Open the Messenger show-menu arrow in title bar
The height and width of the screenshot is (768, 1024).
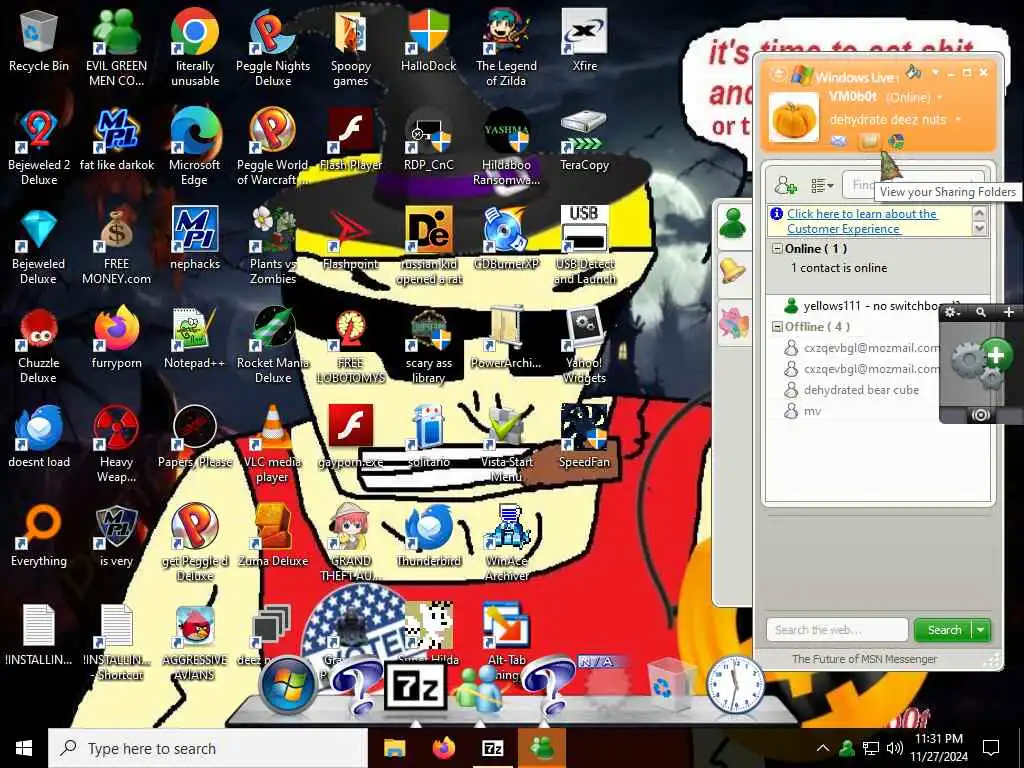tap(935, 72)
